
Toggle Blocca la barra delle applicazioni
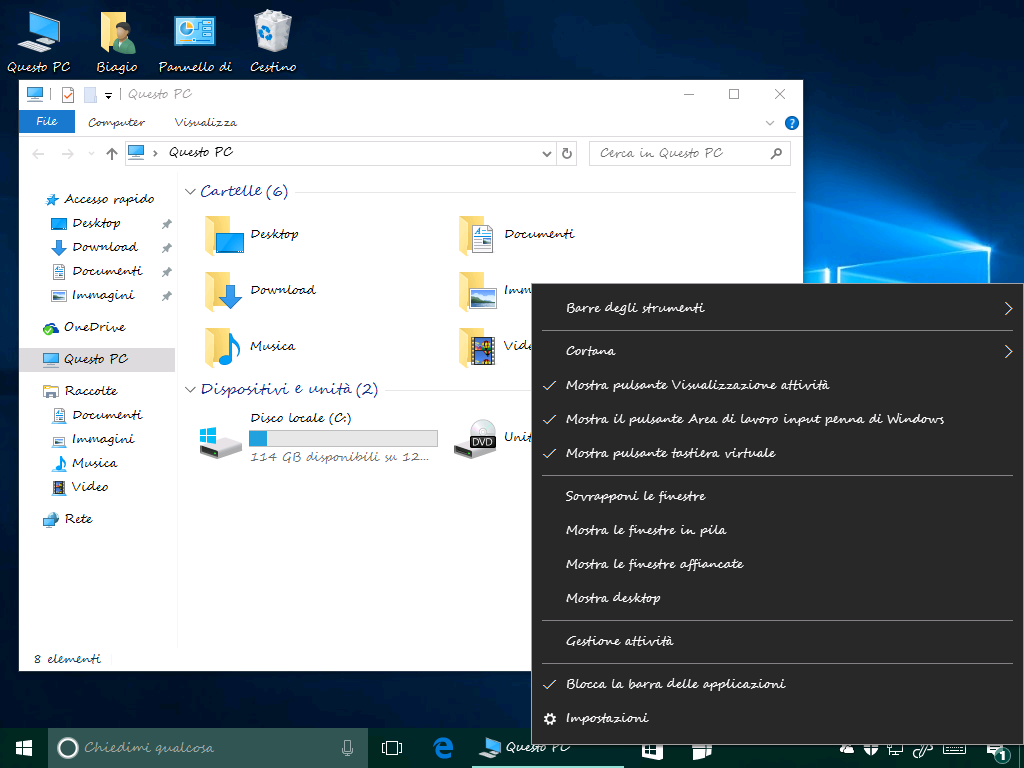pos(778,684)
